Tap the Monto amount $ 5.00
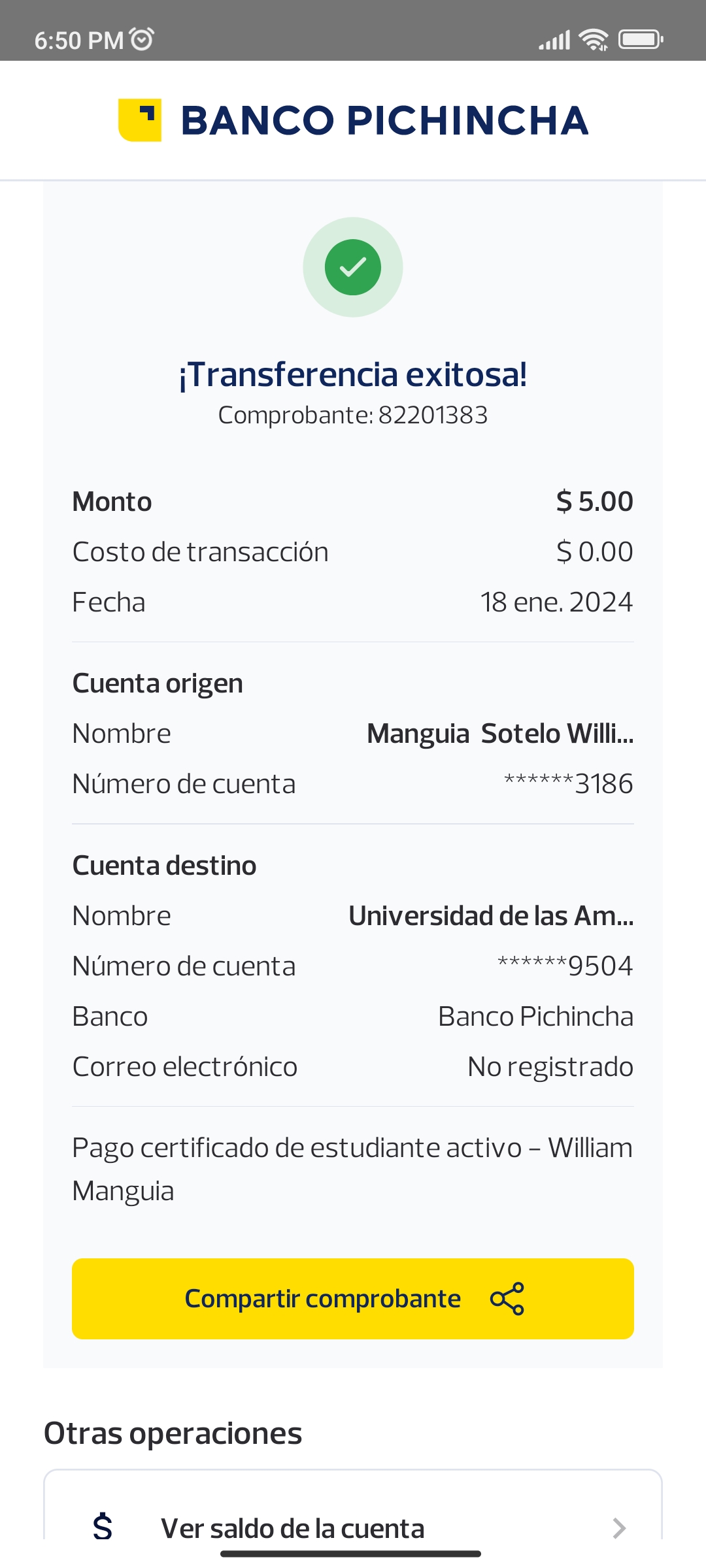 [594, 502]
